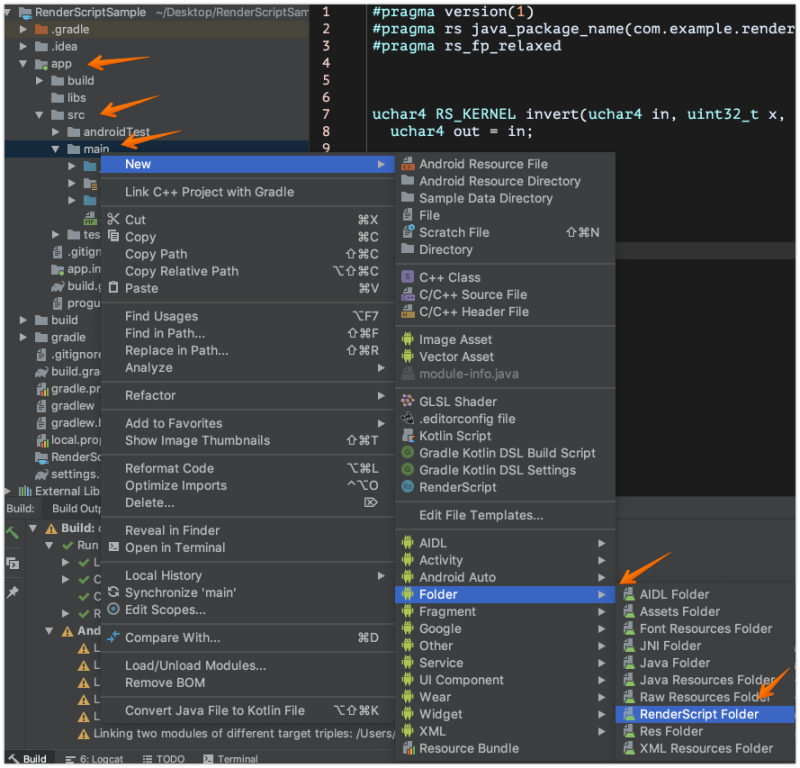Click the GLSL Shader icon in the New submenu
This screenshot has width=800, height=768.
408,401
